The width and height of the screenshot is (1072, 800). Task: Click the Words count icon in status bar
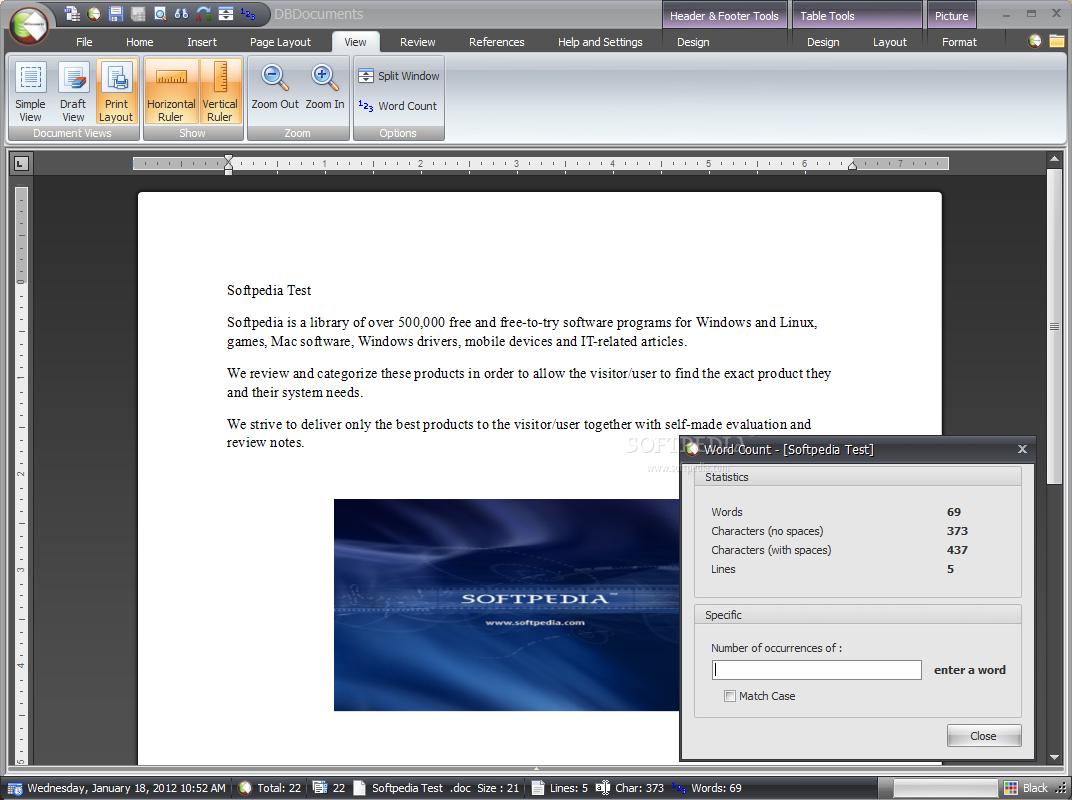(679, 788)
